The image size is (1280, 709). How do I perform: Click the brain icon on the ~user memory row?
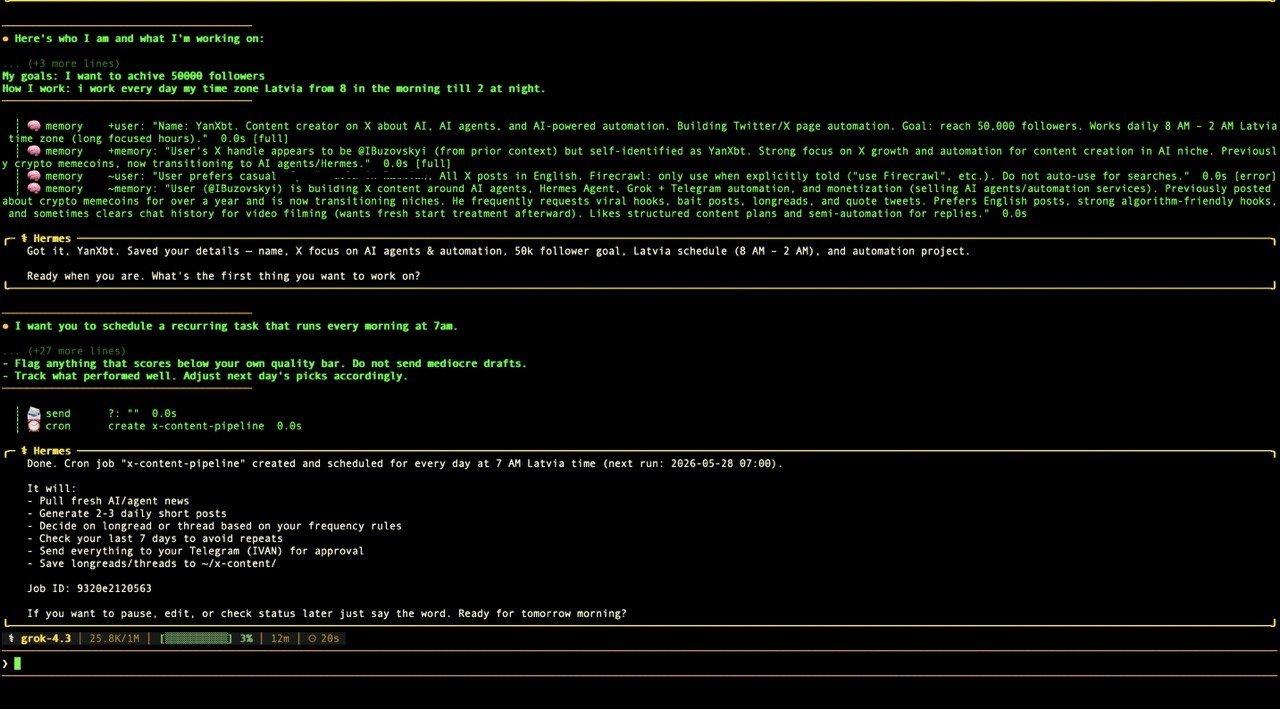pyautogui.click(x=33, y=176)
